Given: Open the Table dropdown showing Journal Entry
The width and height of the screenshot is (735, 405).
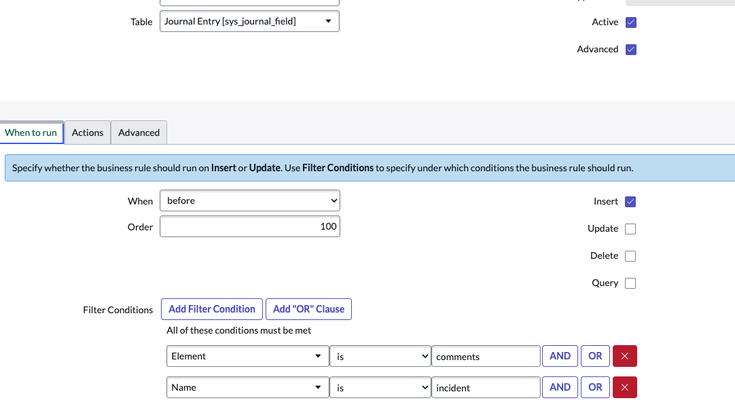Looking at the screenshot, I should (249, 21).
